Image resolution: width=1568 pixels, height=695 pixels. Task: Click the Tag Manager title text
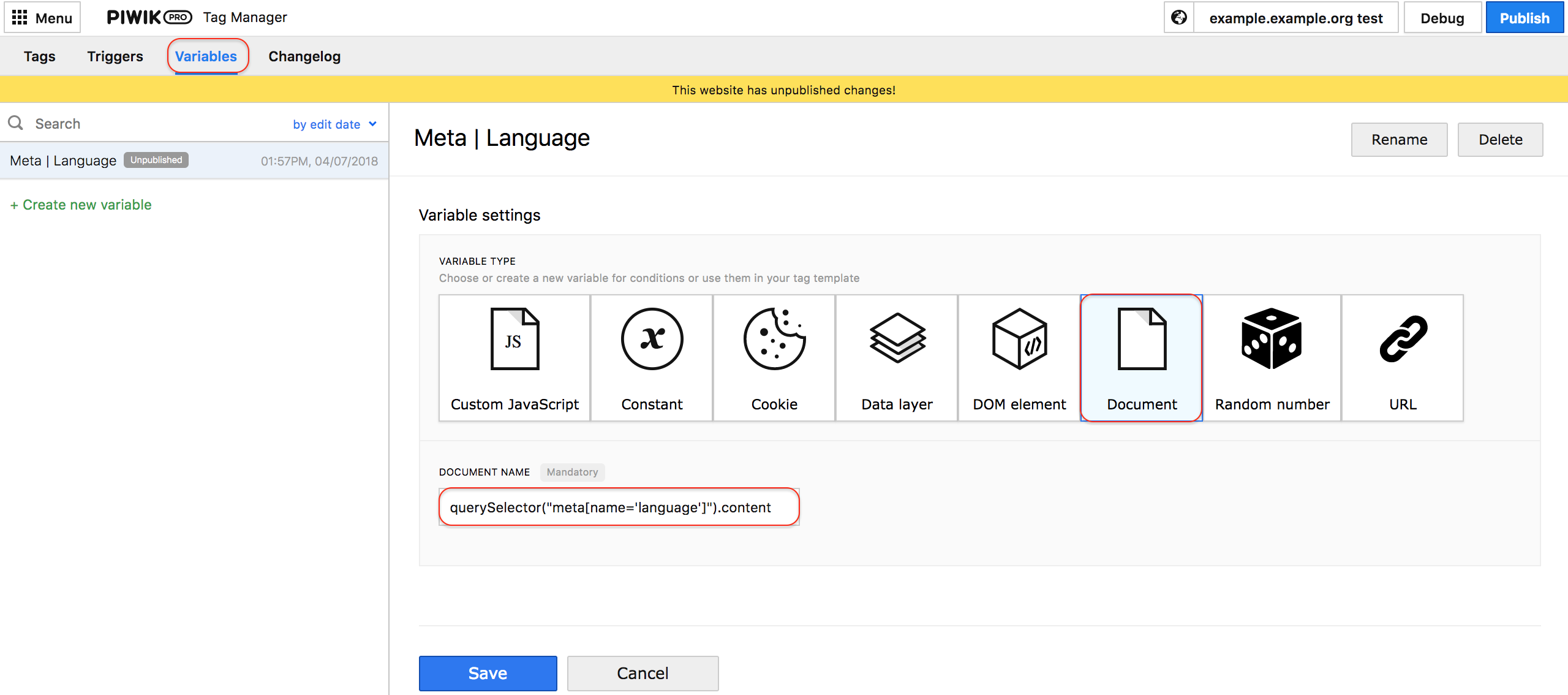[x=245, y=17]
